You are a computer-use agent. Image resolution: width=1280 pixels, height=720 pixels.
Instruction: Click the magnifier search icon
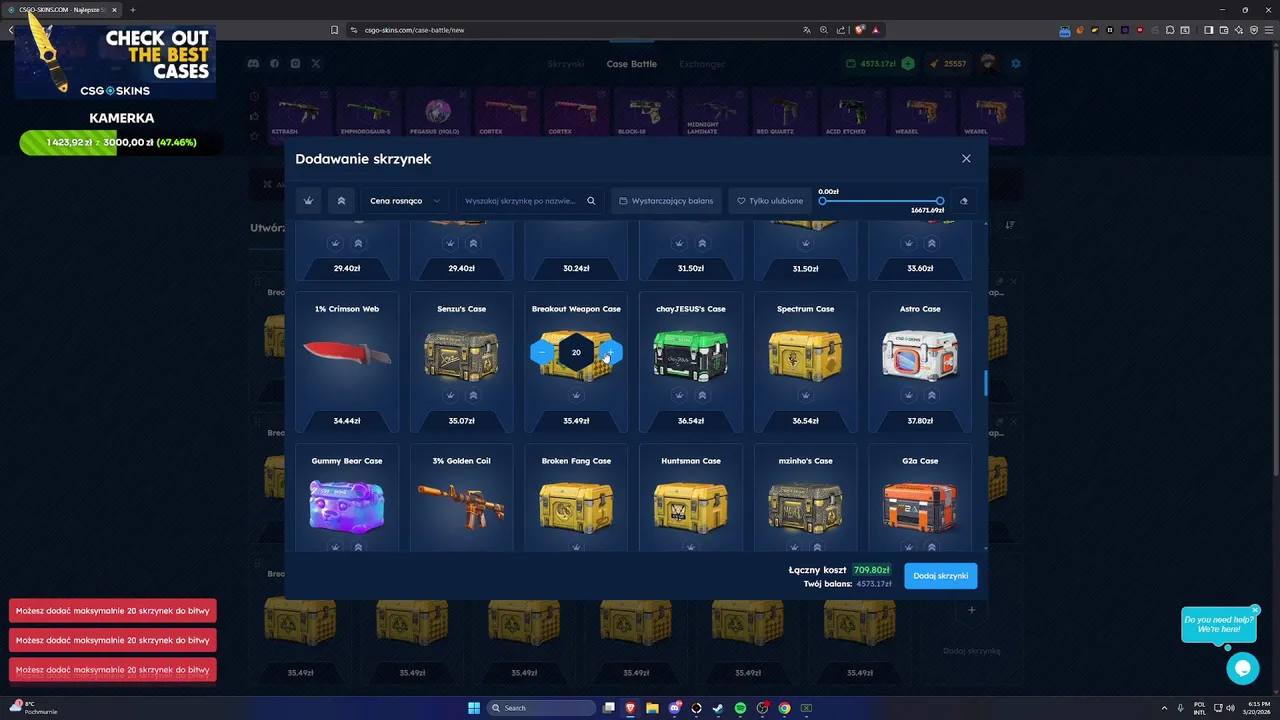(591, 201)
